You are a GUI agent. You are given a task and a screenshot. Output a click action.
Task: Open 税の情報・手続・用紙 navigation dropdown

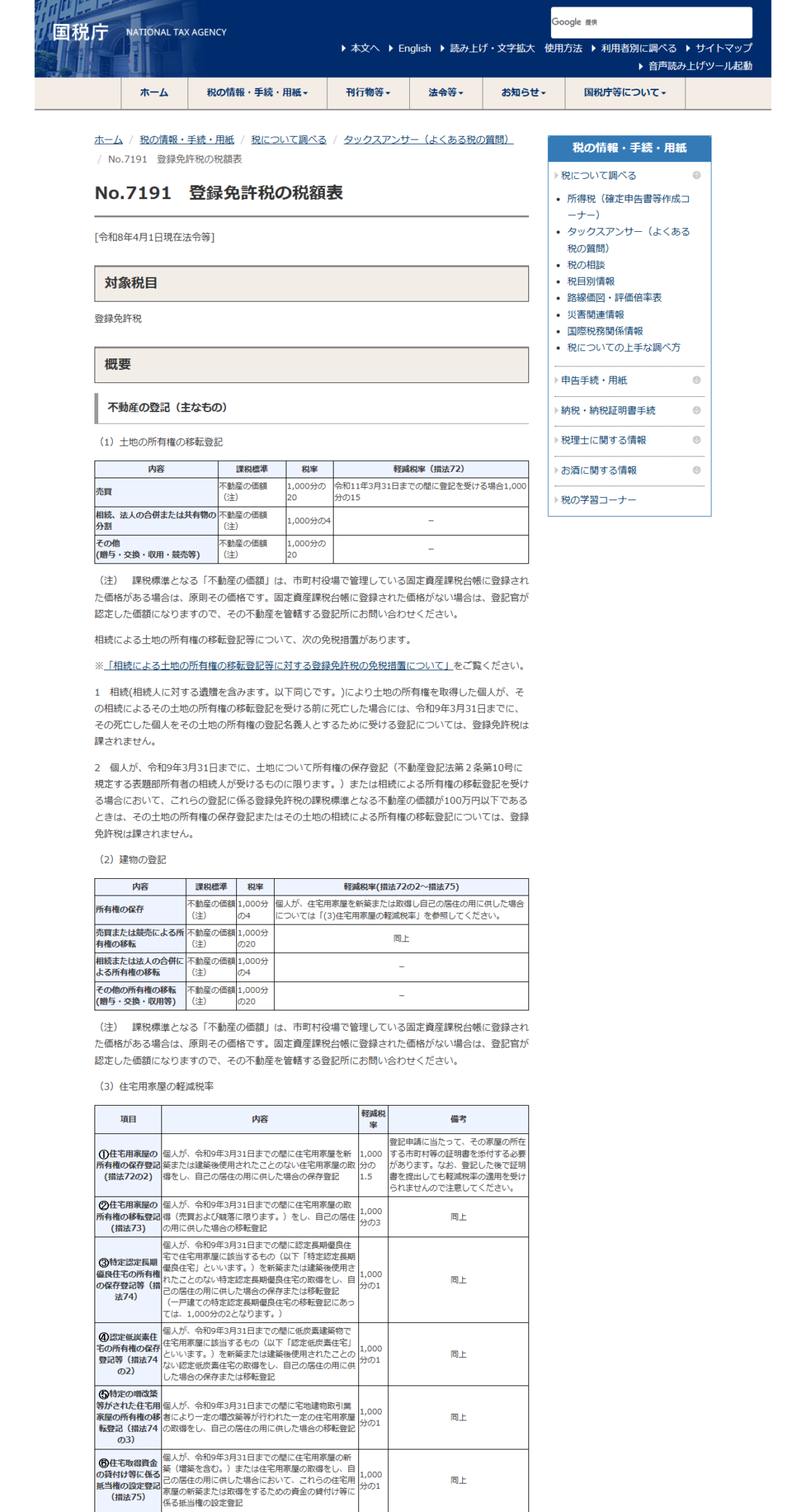tap(257, 92)
